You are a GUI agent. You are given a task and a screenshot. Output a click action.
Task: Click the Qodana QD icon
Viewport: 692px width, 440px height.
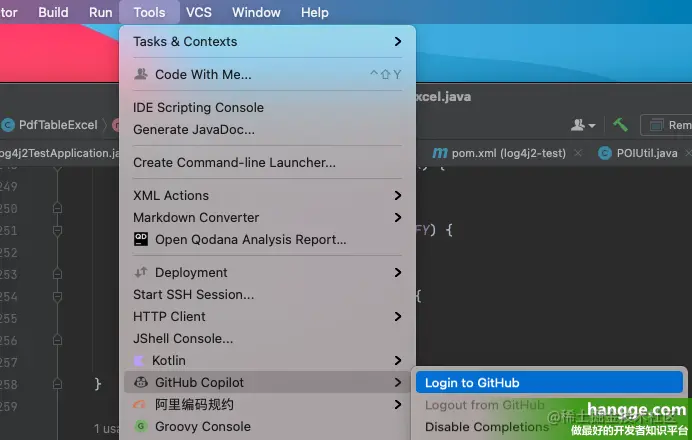tap(141, 239)
